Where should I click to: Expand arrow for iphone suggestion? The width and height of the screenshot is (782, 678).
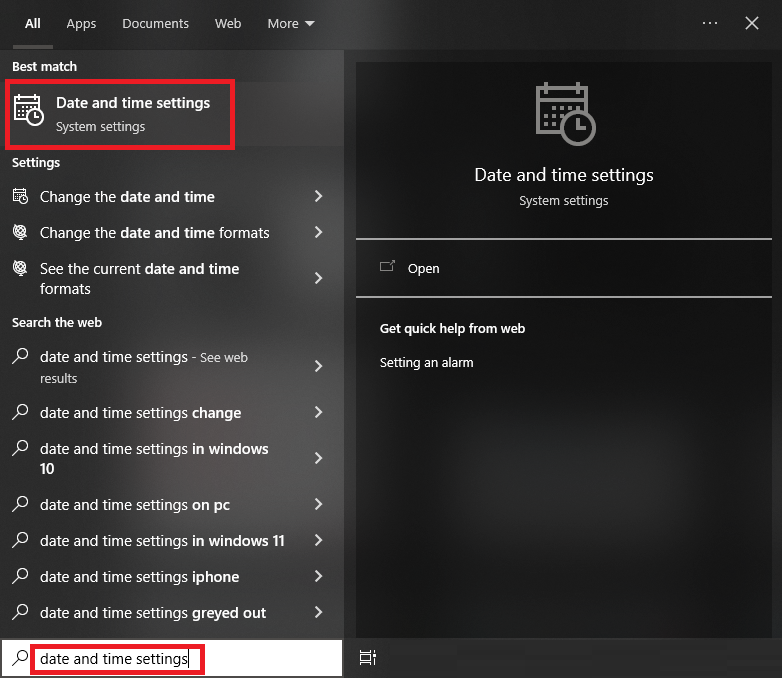[x=318, y=576]
